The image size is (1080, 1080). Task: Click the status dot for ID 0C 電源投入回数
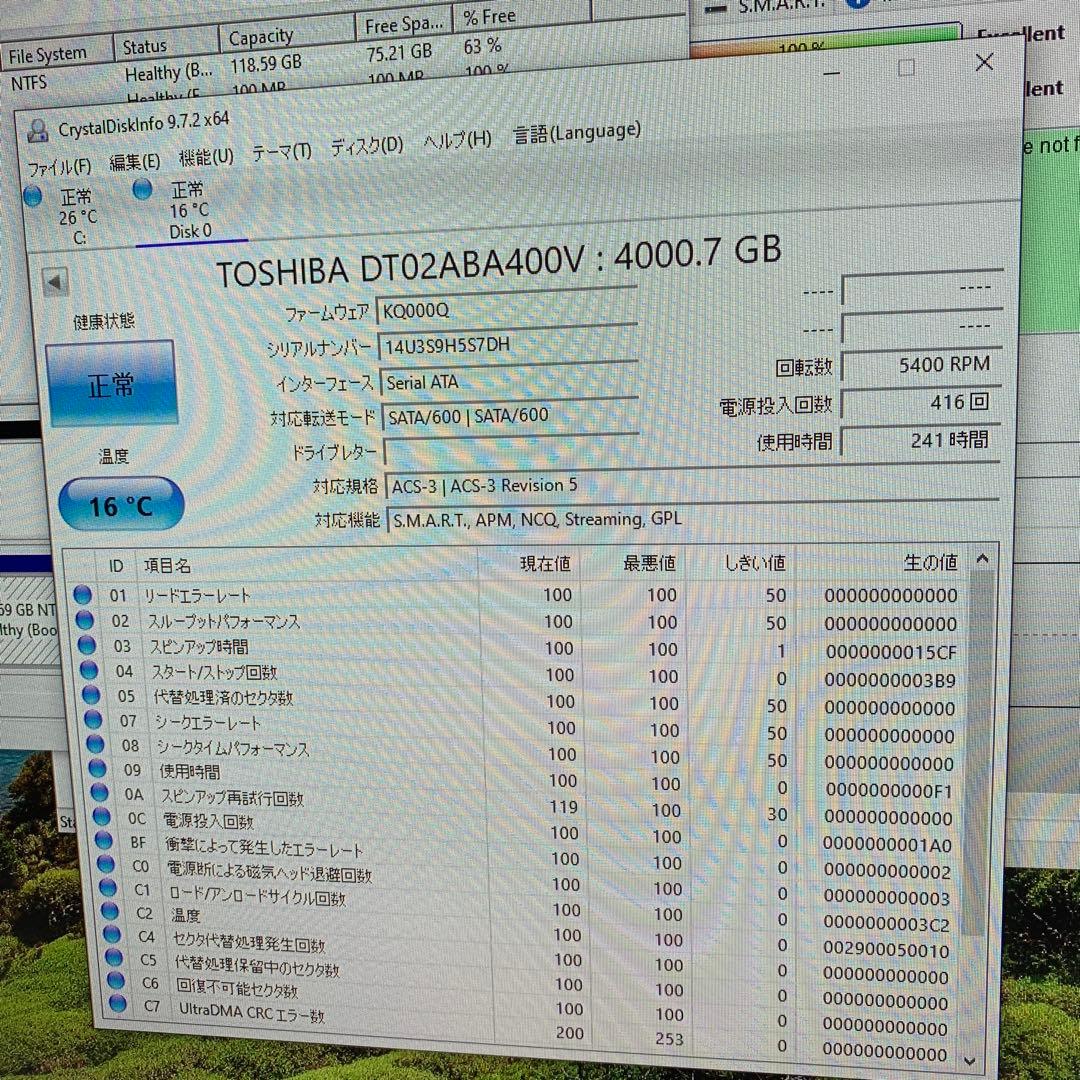[101, 816]
